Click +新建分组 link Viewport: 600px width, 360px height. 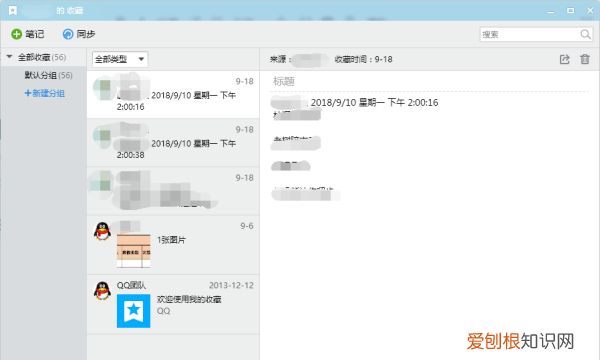[45, 93]
